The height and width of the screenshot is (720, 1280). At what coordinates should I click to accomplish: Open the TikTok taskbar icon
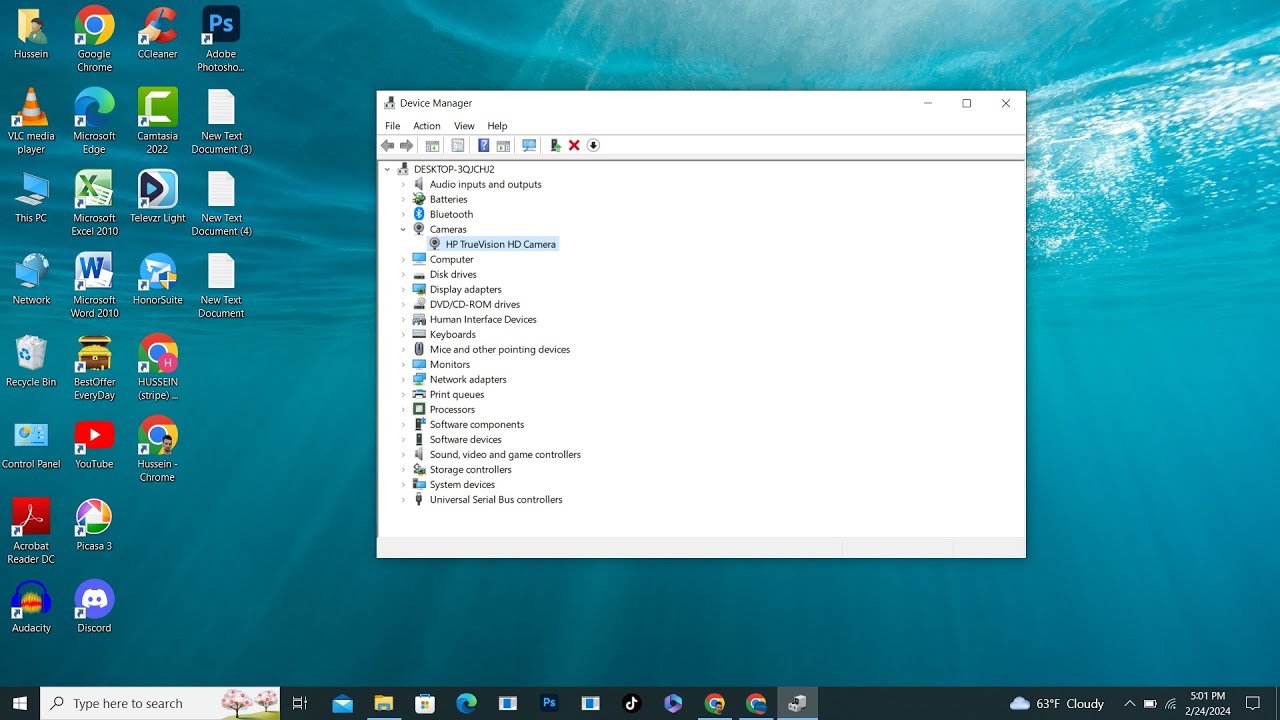631,703
